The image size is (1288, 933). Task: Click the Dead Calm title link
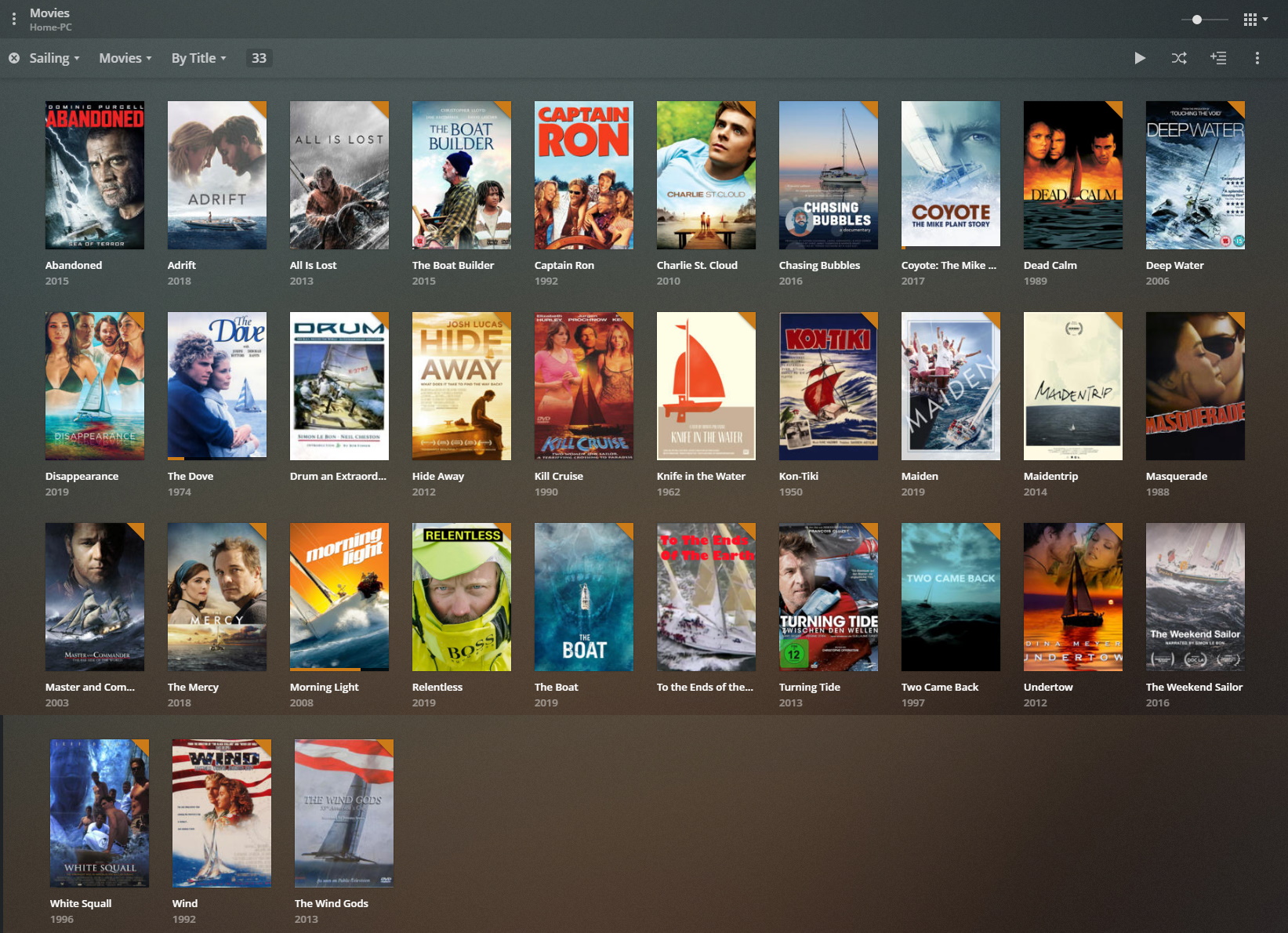tap(1050, 265)
